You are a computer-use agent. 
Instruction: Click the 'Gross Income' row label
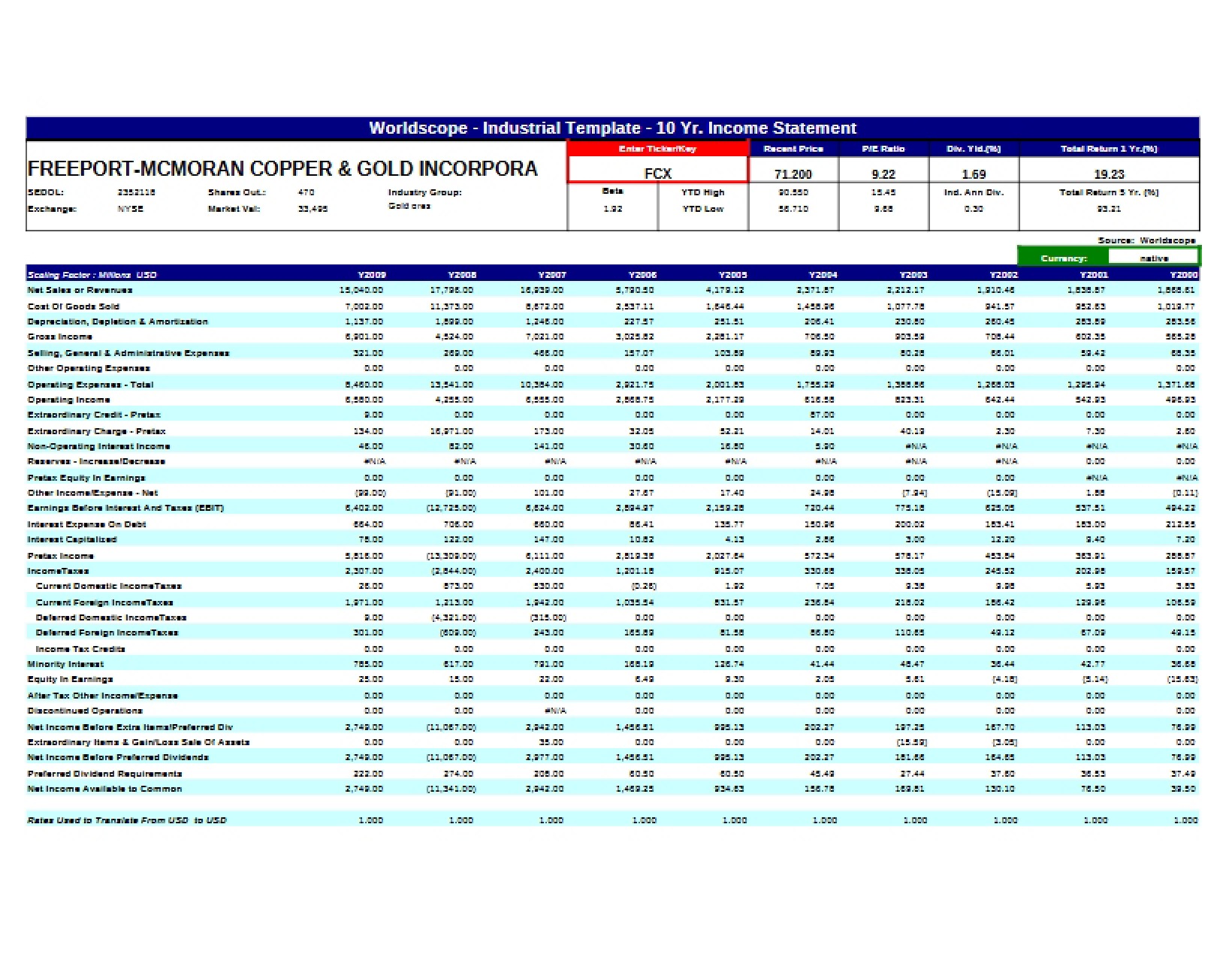(60, 337)
